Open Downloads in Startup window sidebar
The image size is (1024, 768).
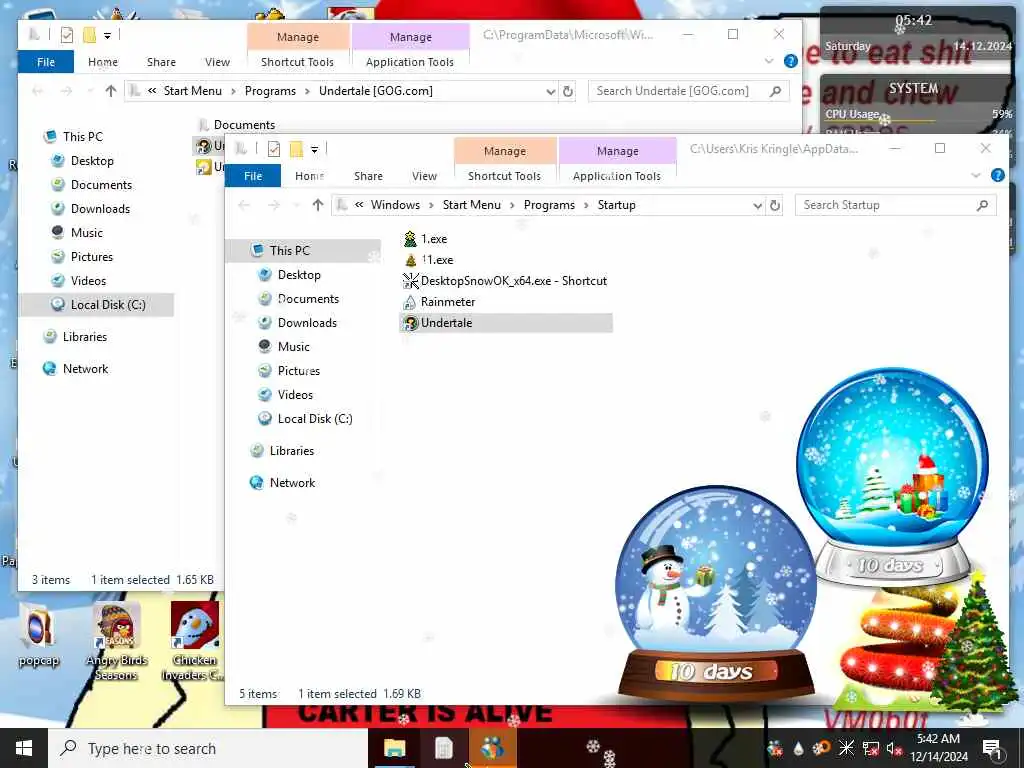tap(306, 323)
